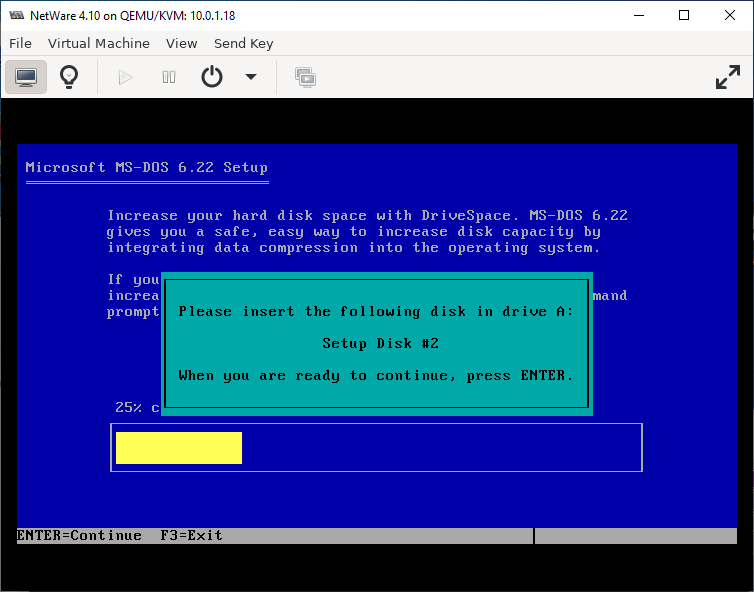Click the window title 'NetWare 4.10 on QEMU/KVM'
This screenshot has height=592, width=754.
point(133,15)
